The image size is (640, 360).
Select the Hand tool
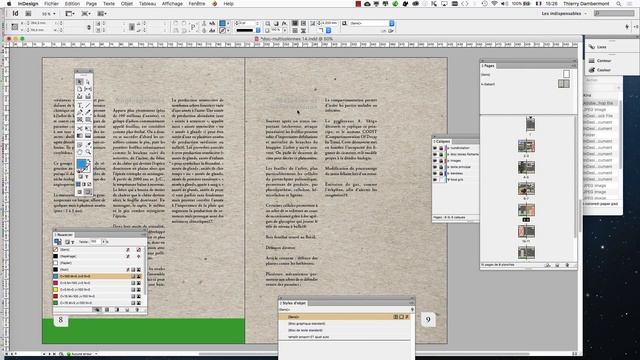pyautogui.click(x=80, y=152)
